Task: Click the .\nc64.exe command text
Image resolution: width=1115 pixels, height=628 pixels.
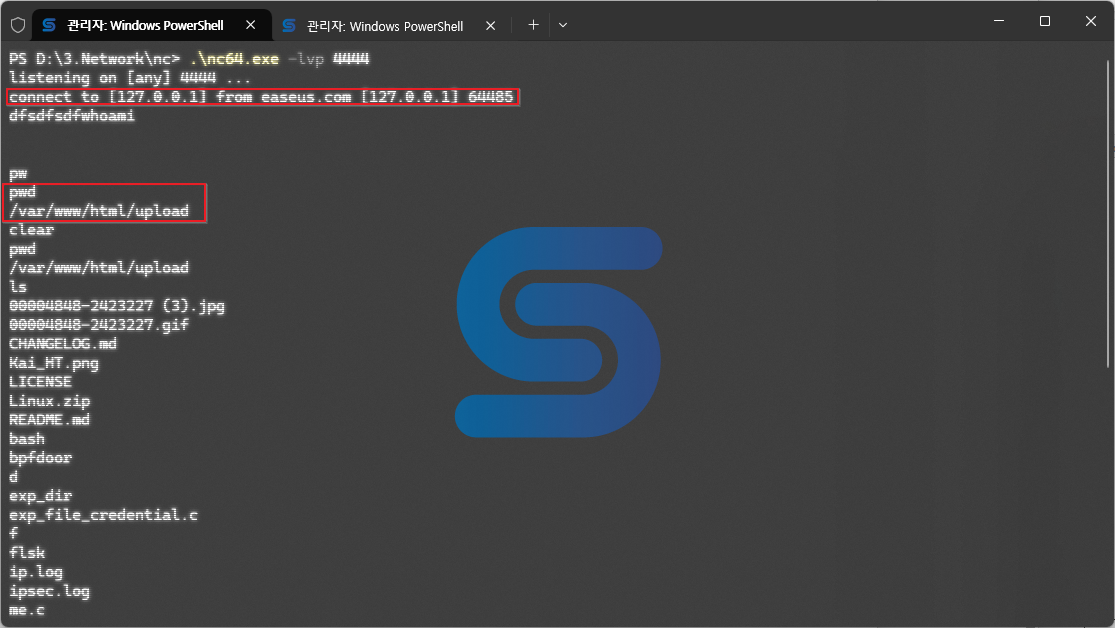Action: (x=235, y=59)
